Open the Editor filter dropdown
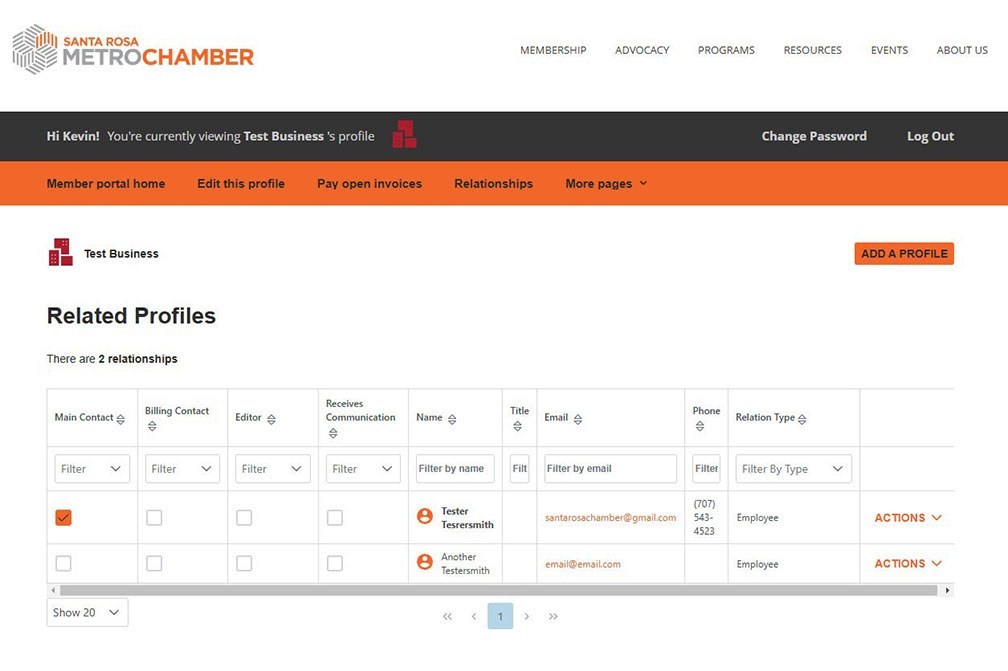Screen dimensions: 1008x671 pyautogui.click(x=273, y=469)
